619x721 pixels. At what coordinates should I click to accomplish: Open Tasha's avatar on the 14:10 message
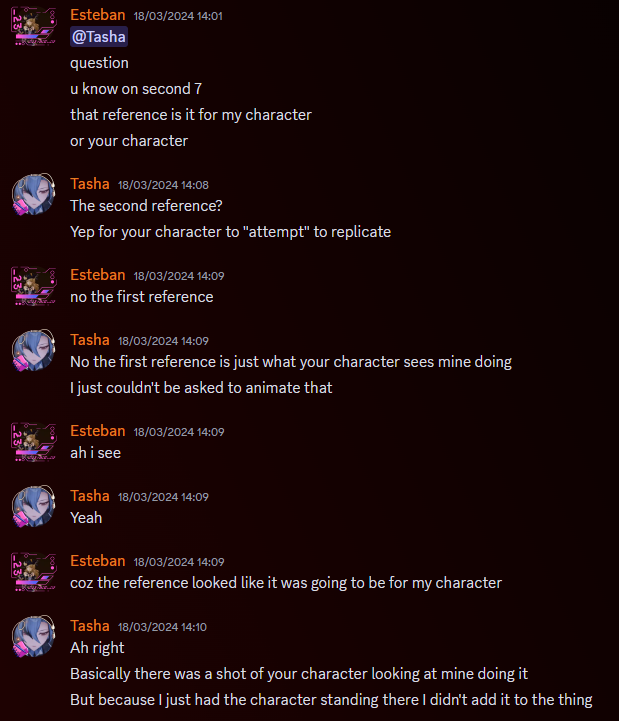34,636
